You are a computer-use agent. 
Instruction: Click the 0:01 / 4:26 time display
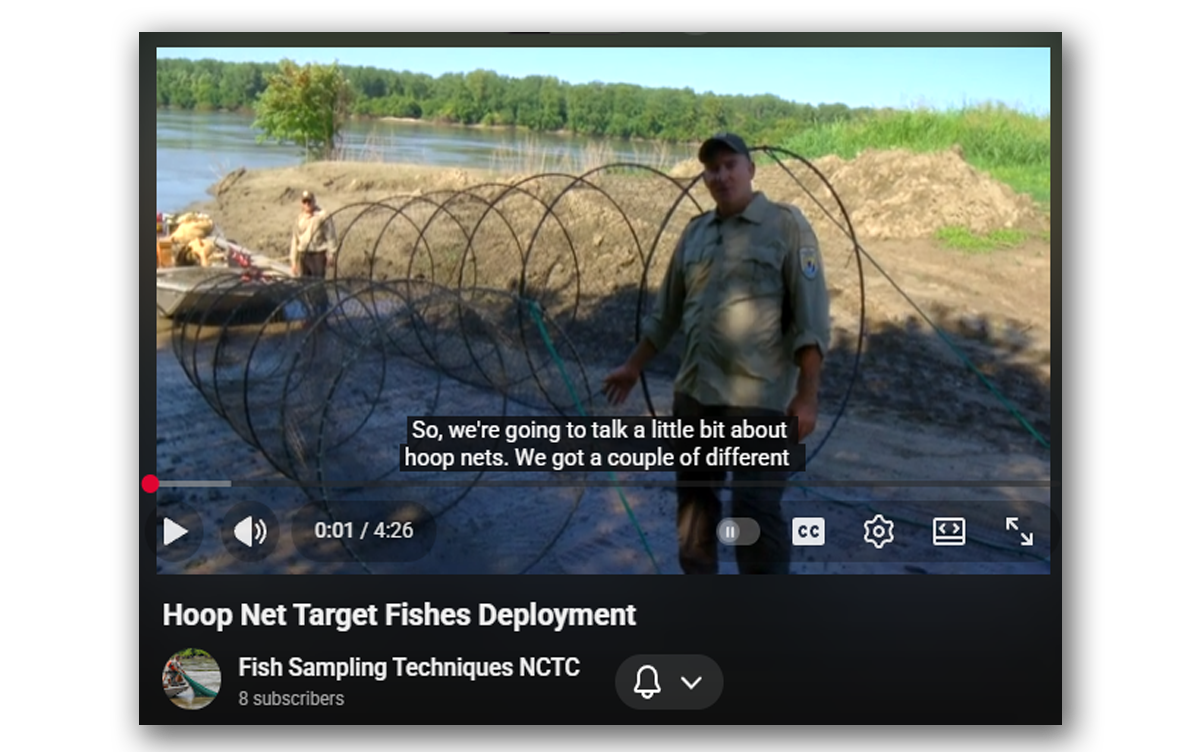tap(364, 531)
